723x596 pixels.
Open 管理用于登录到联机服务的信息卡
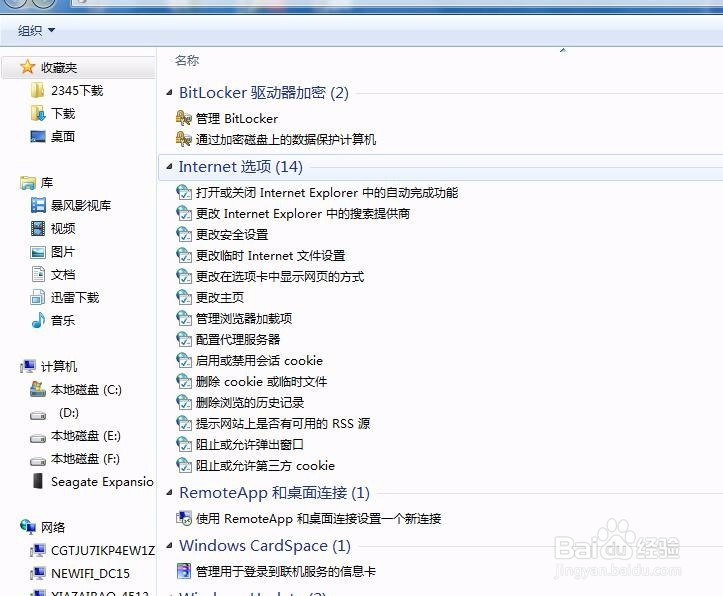286,572
